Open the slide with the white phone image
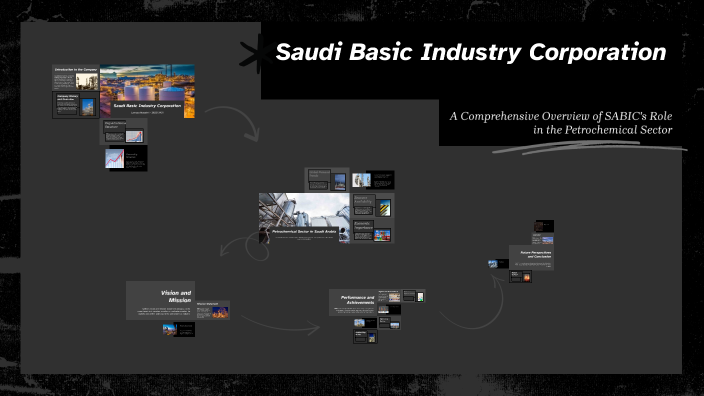The width and height of the screenshot is (704, 396). (x=414, y=296)
